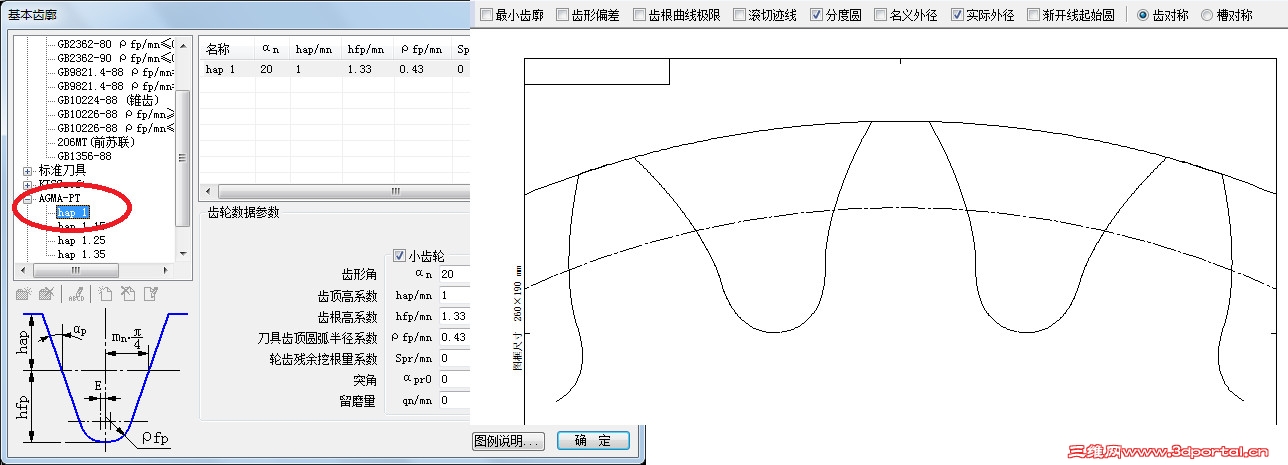
Task: Click the tree vertical scrollbar down arrow
Action: coord(183,254)
